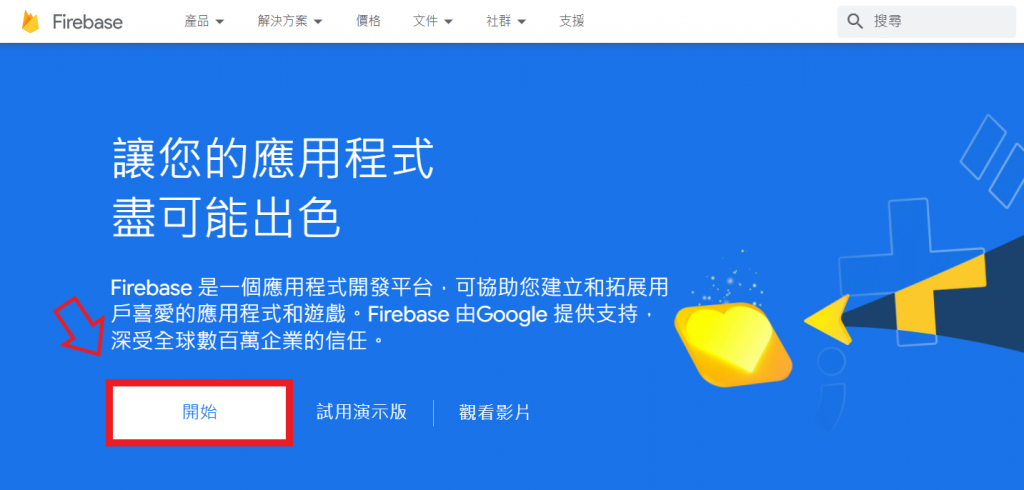Open the 試用演示版 link
1024x490 pixels.
point(362,412)
